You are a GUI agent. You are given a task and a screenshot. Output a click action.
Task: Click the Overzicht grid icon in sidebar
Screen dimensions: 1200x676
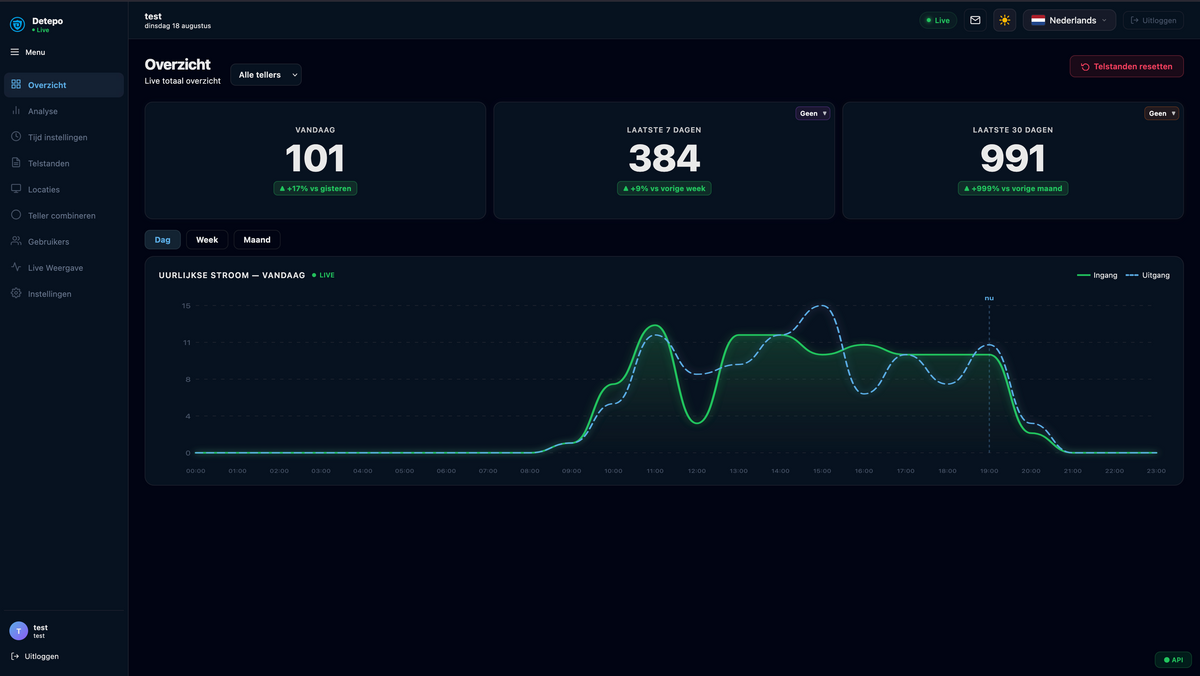[x=16, y=85]
